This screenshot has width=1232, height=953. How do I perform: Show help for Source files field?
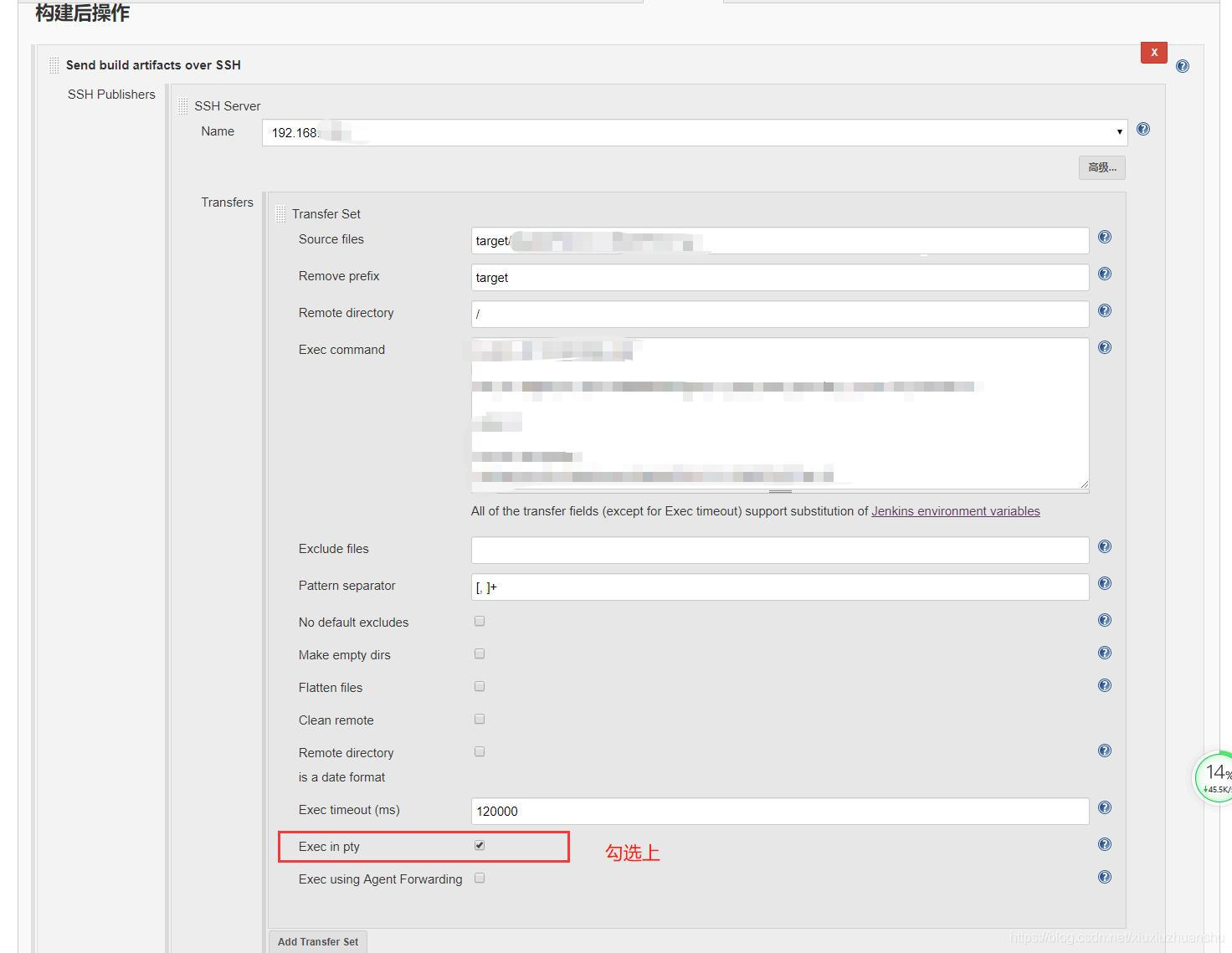coord(1105,237)
